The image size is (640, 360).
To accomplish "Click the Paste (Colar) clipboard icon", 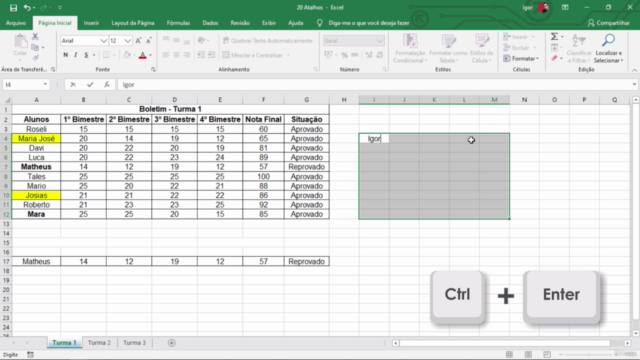I will tap(20, 42).
